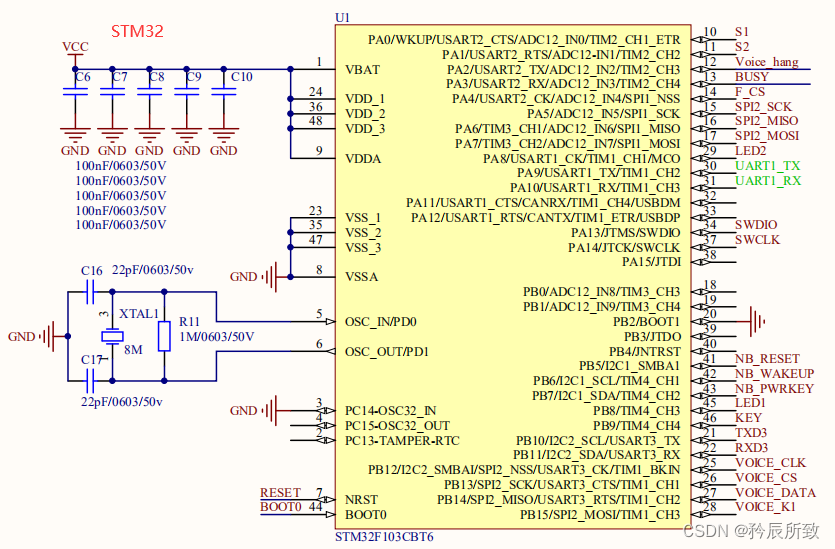Viewport: 835px width, 549px height.
Task: Click the VSSA pin label
Action: (x=362, y=277)
